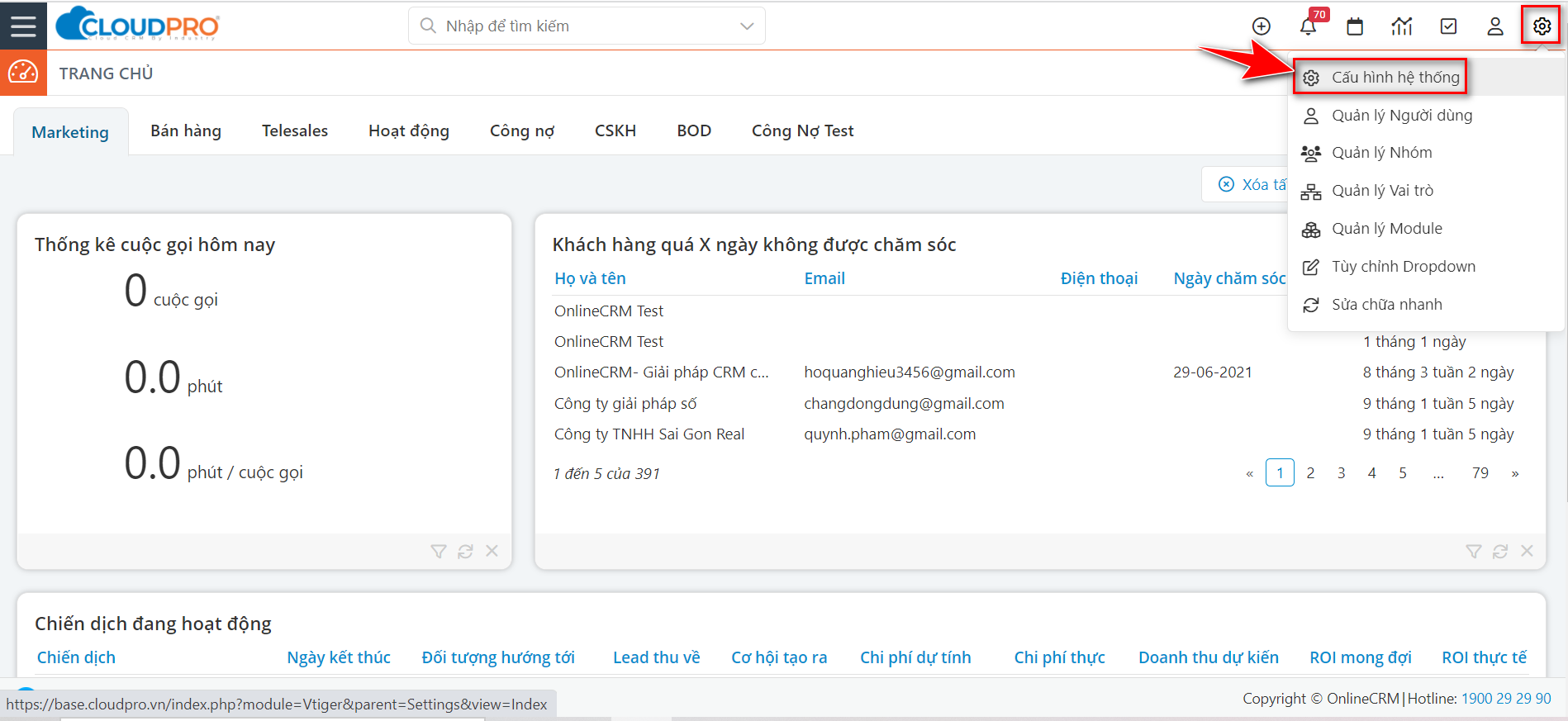Image resolution: width=1568 pixels, height=721 pixels.
Task: Click previous page « arrow
Action: click(x=1249, y=473)
